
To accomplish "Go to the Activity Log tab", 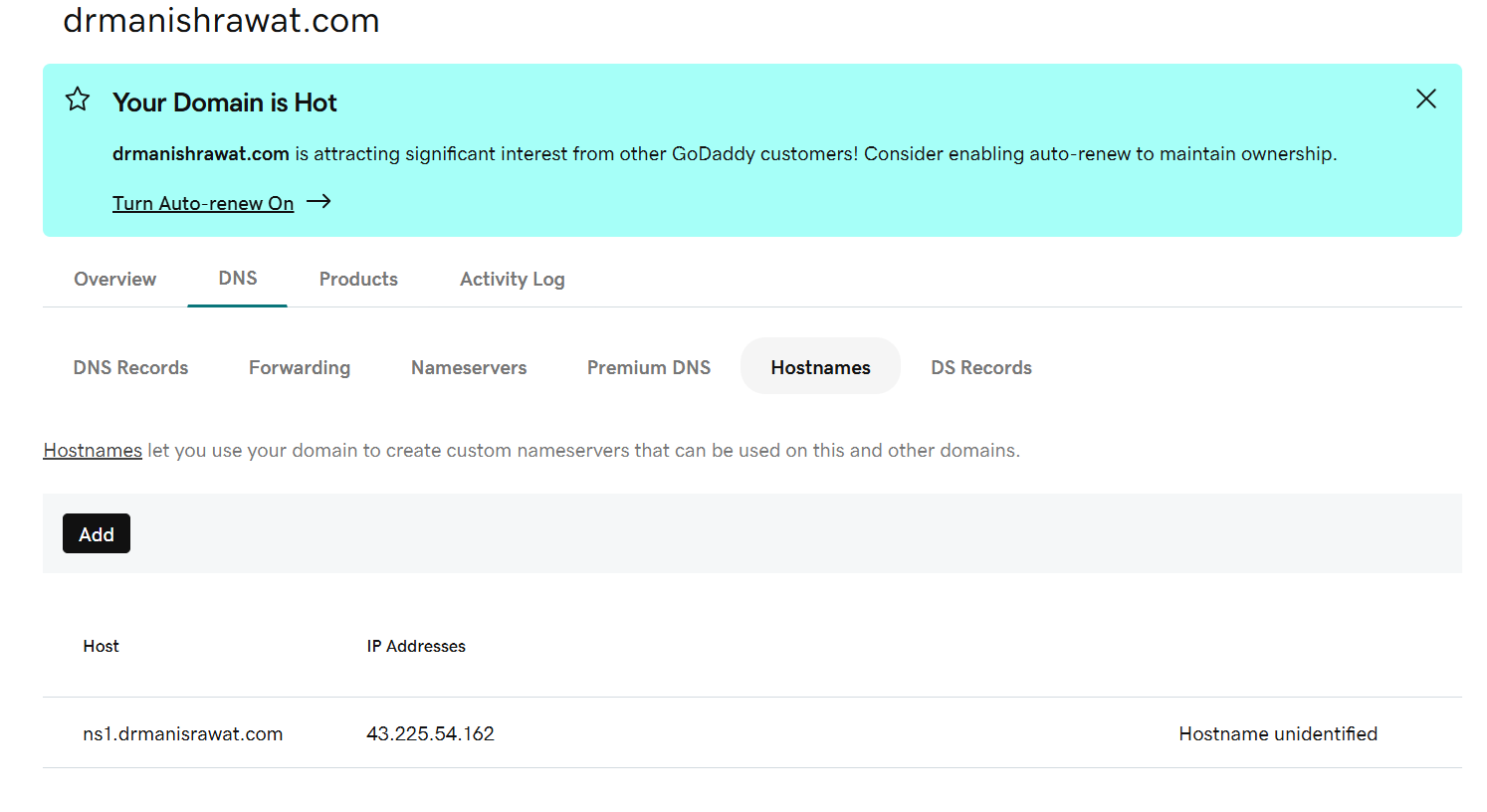I will (512, 280).
